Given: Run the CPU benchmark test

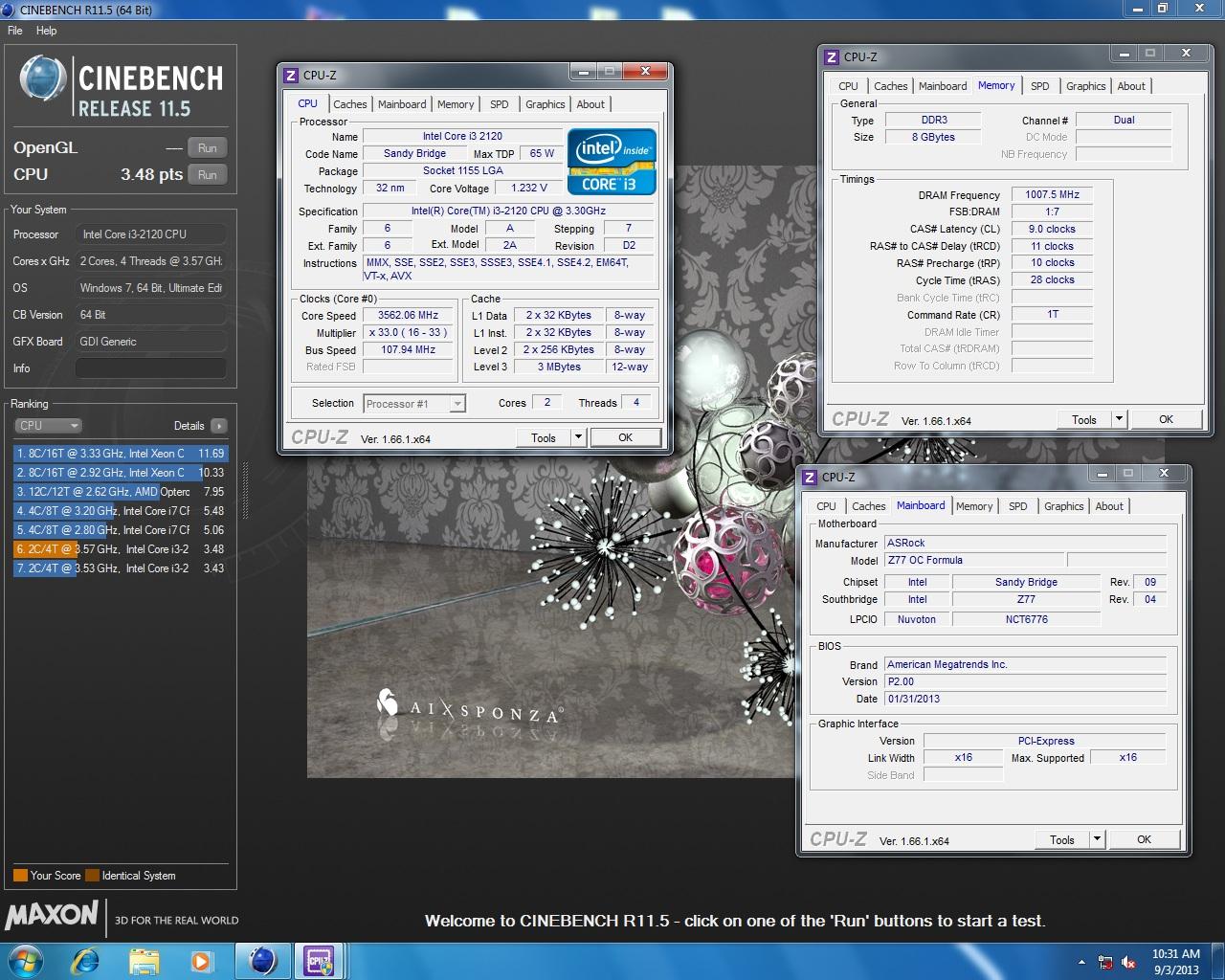Looking at the screenshot, I should click(x=208, y=175).
